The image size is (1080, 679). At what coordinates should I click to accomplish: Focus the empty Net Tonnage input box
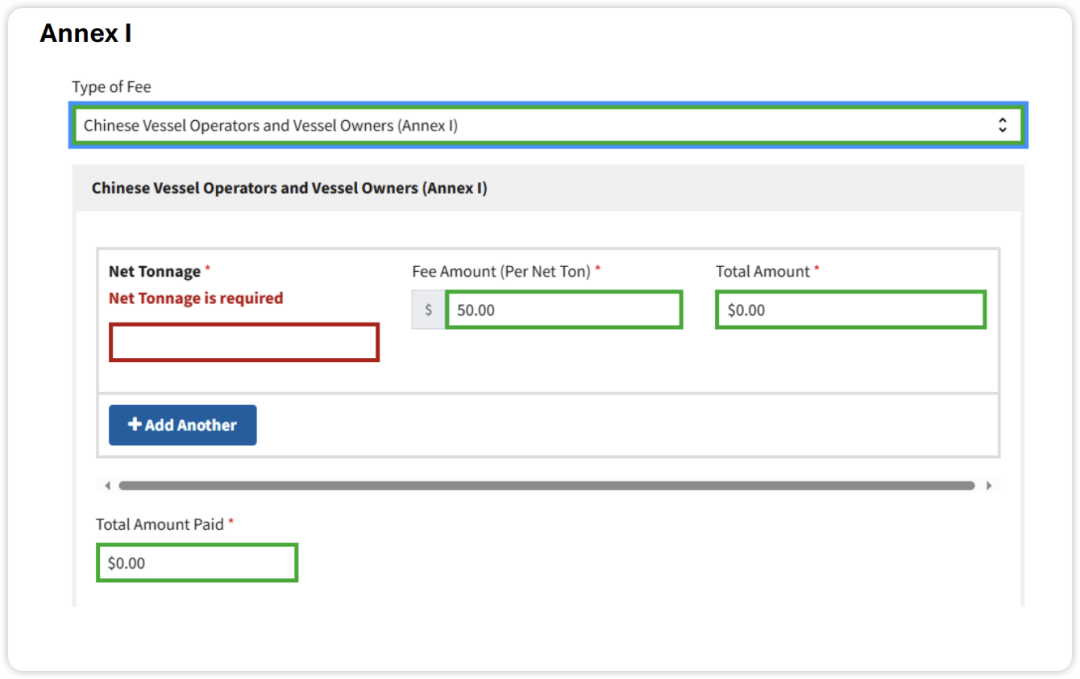coord(244,342)
